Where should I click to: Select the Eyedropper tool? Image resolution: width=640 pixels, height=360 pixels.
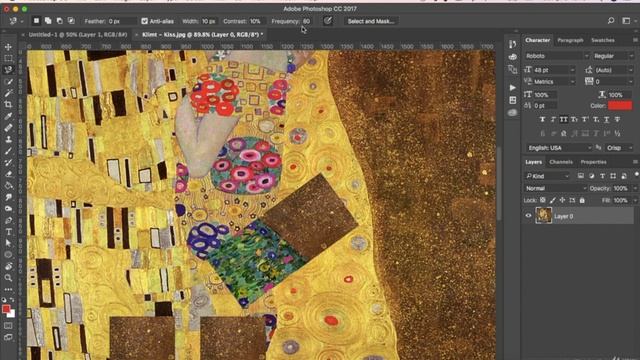pyautogui.click(x=8, y=116)
